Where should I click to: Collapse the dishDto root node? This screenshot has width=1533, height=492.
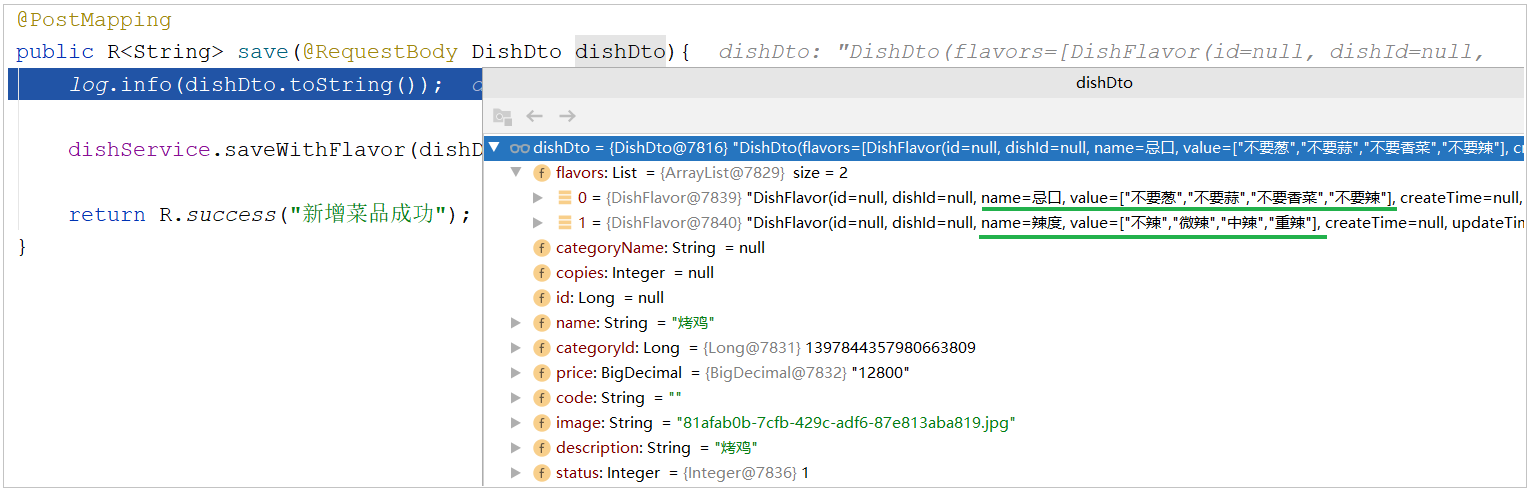494,148
